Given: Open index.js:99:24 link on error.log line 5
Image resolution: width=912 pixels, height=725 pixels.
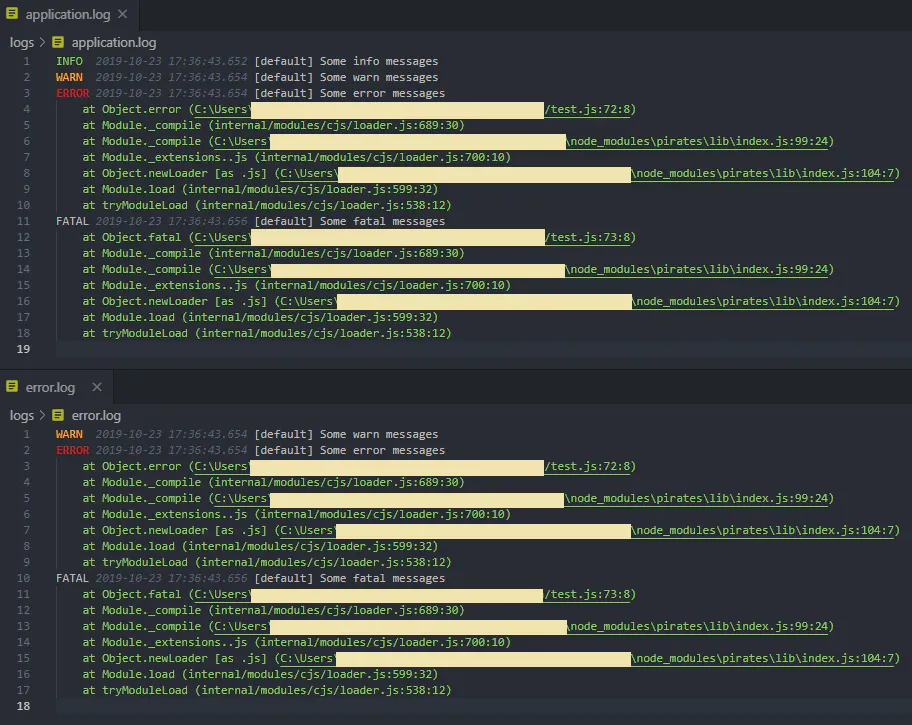Looking at the screenshot, I should (697, 499).
